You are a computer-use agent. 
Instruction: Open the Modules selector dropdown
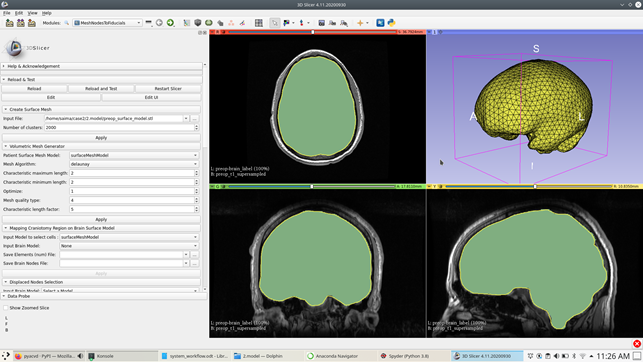(107, 23)
